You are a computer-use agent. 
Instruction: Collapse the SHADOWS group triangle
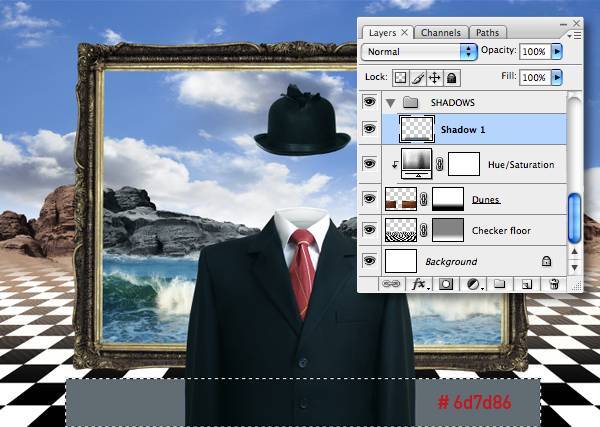click(390, 103)
